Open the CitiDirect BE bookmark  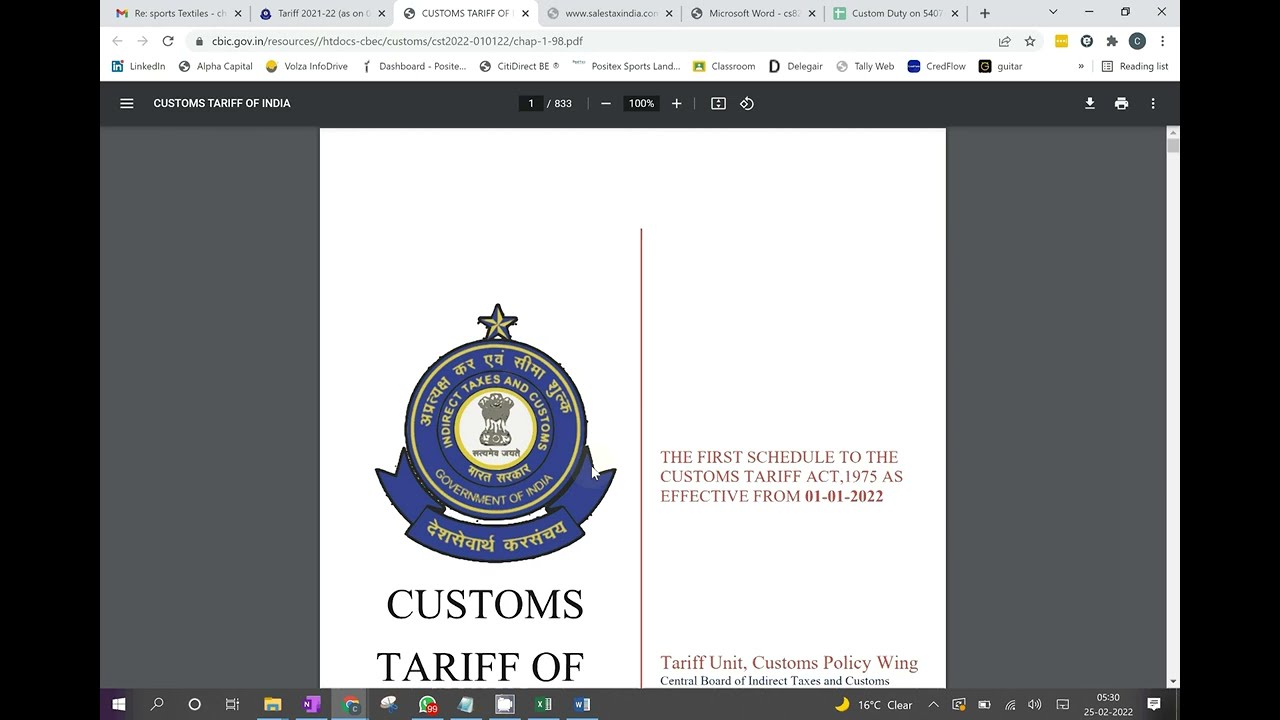[x=519, y=66]
